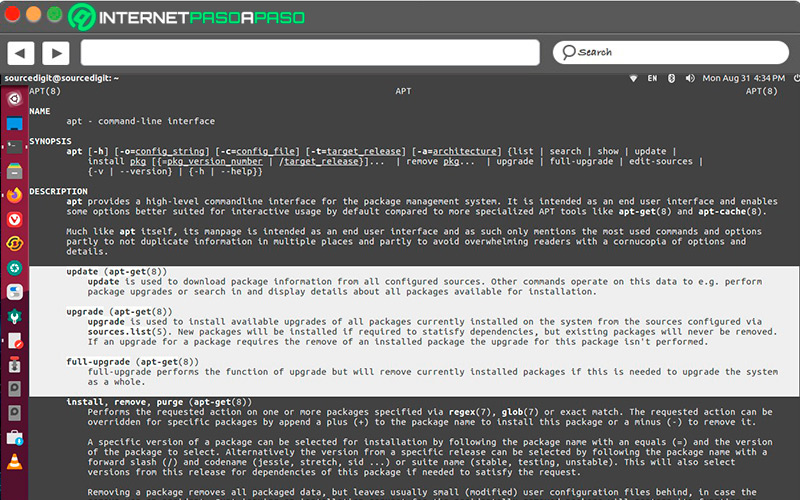
Task: Open Ubuntu Software bag icon in dock
Action: (x=14, y=437)
